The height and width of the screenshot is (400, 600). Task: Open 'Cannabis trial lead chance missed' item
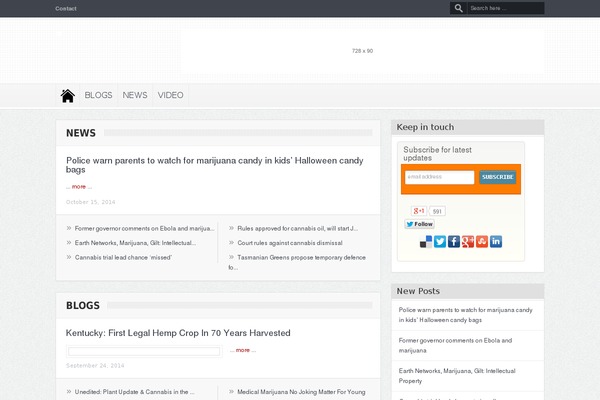[x=123, y=258]
